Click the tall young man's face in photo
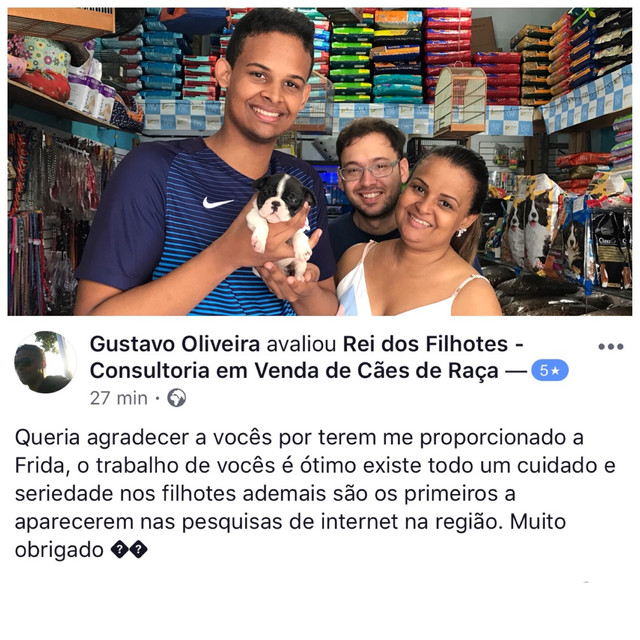 (x=265, y=86)
